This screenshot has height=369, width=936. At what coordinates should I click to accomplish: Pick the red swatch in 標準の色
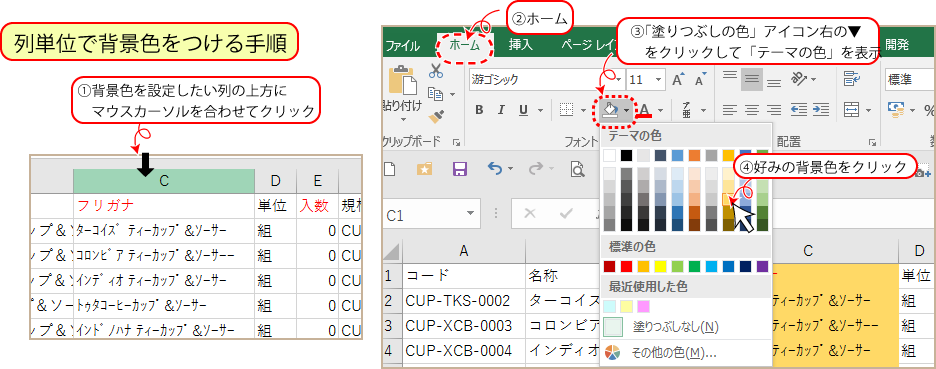click(x=626, y=266)
